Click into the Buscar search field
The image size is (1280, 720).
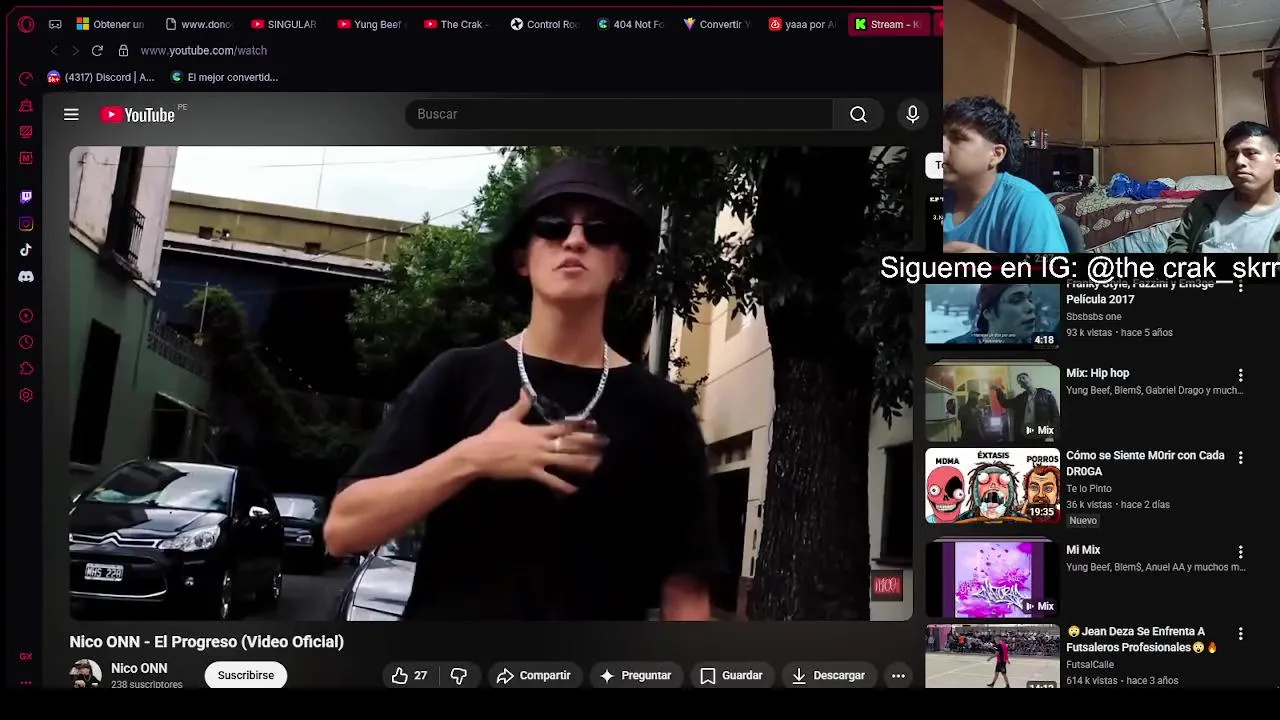point(619,114)
